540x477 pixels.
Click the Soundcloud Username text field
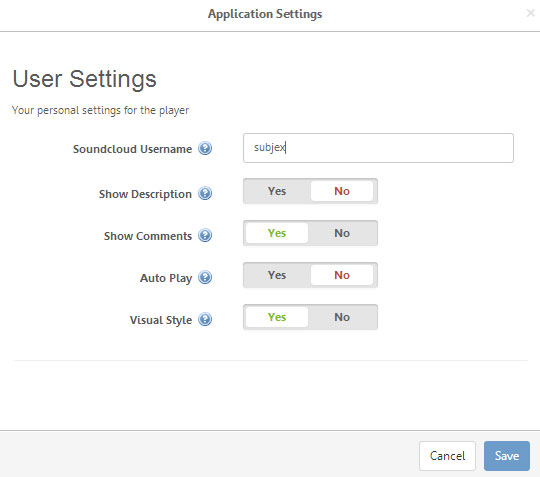point(378,148)
